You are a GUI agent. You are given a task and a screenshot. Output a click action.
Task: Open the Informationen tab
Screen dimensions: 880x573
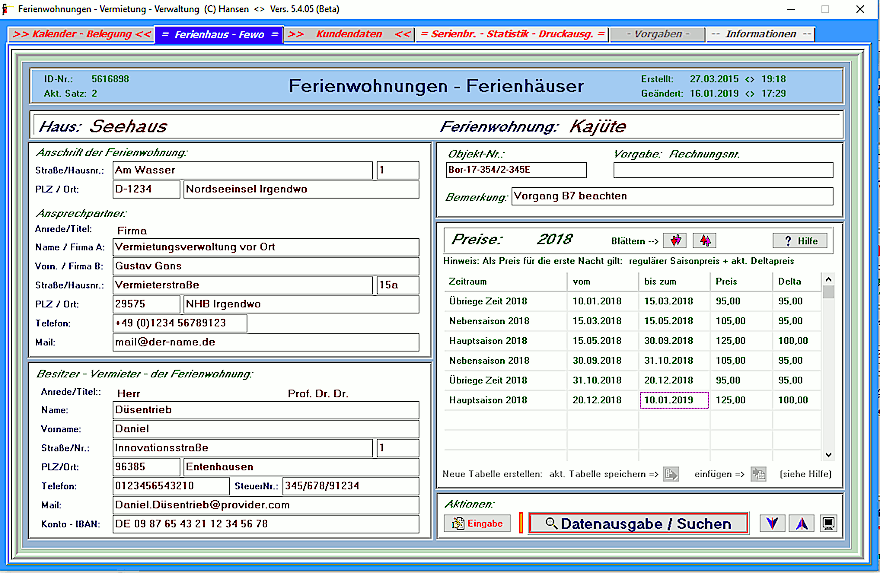[x=760, y=34]
